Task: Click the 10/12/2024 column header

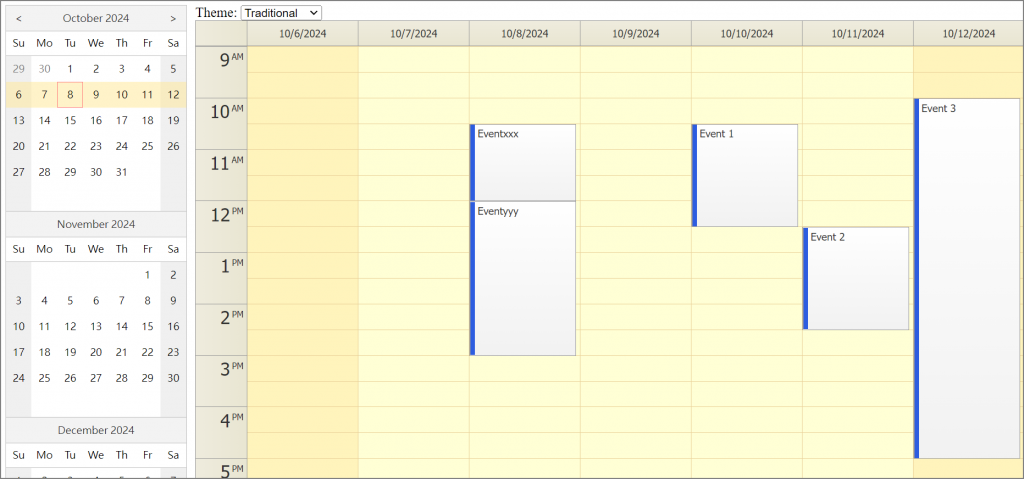Action: 968,33
